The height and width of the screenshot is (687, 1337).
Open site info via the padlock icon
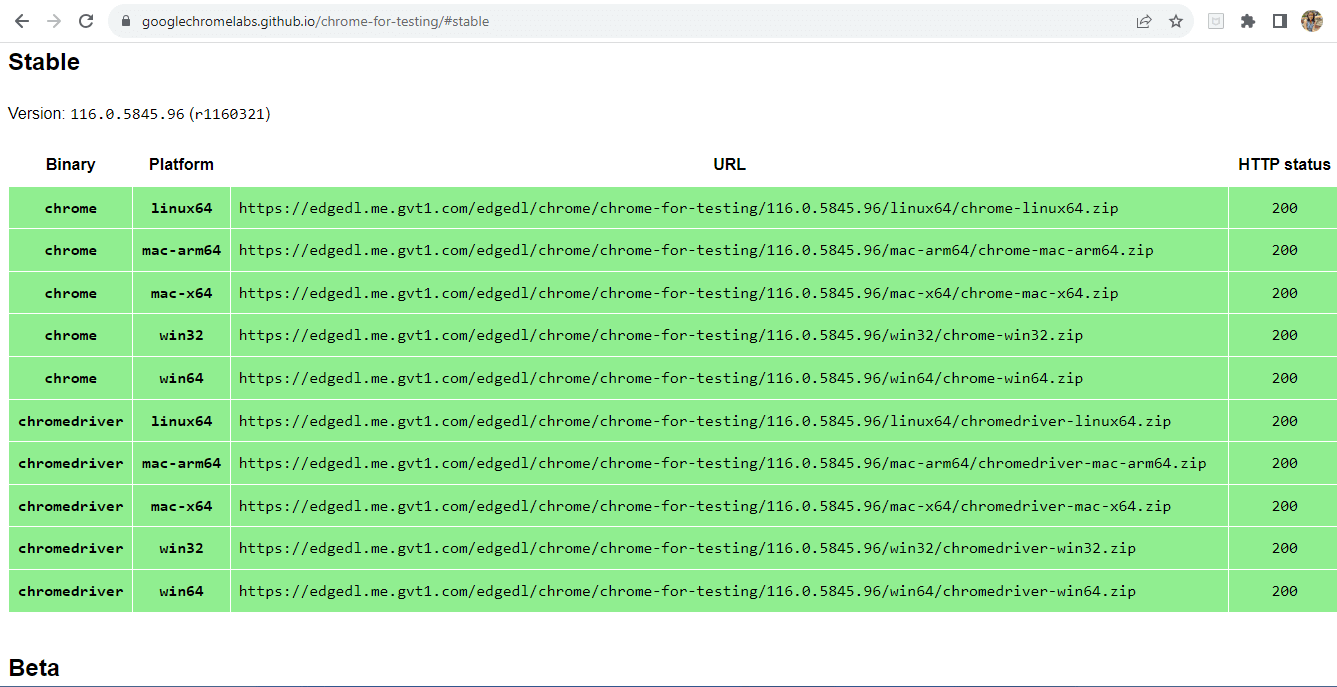click(126, 21)
